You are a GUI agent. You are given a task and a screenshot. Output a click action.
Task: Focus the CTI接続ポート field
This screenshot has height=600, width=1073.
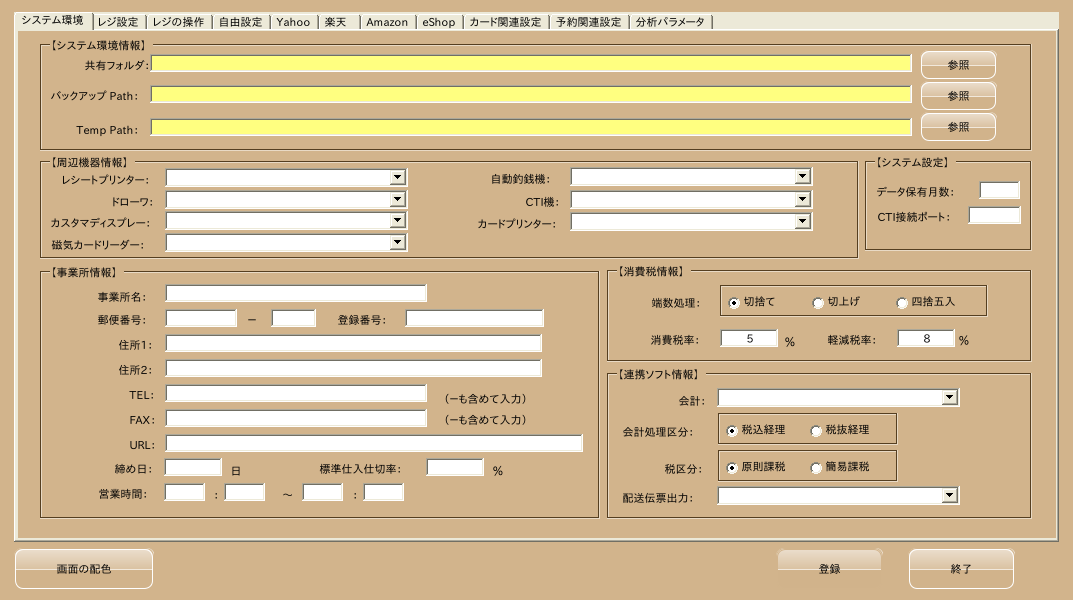994,216
